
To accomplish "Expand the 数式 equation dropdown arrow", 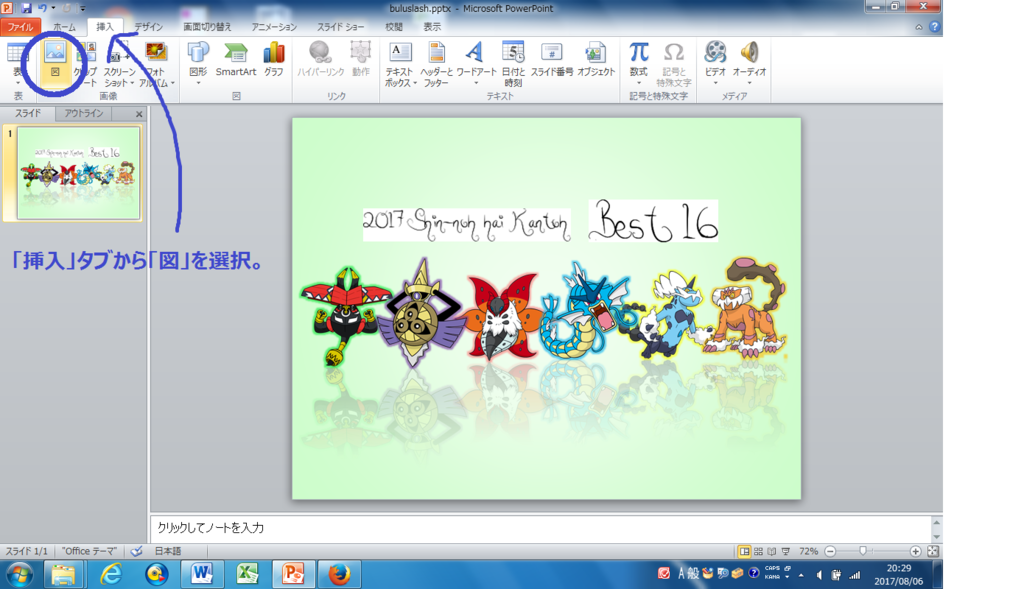I will tap(639, 84).
